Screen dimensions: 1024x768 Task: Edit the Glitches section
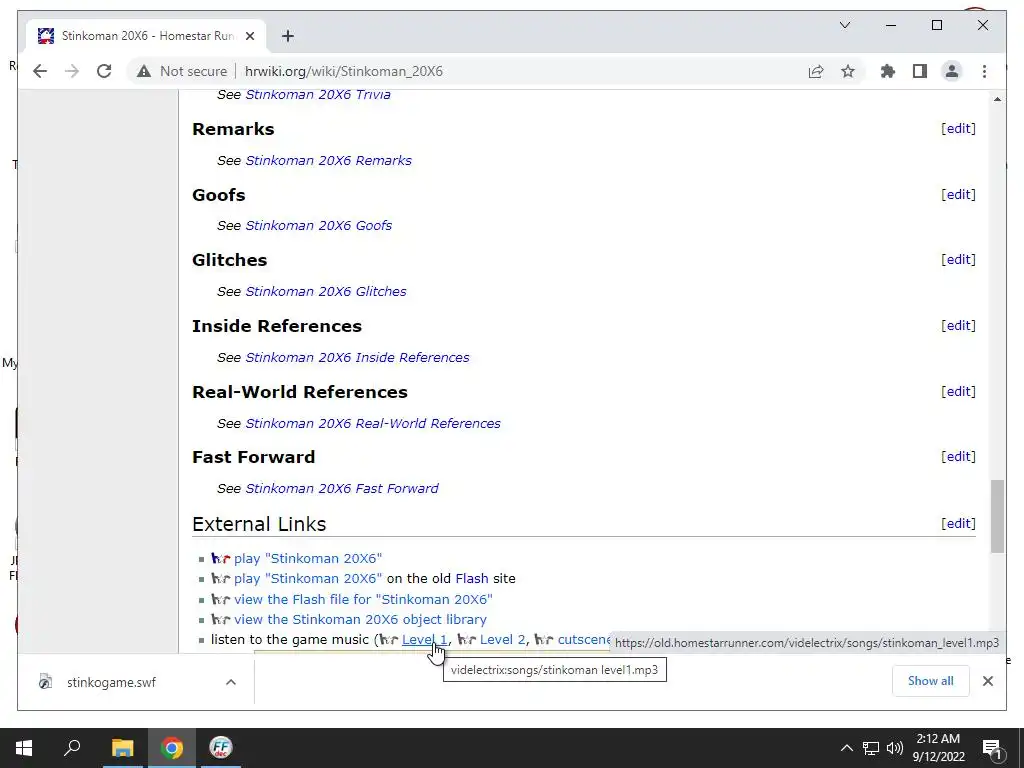point(958,260)
